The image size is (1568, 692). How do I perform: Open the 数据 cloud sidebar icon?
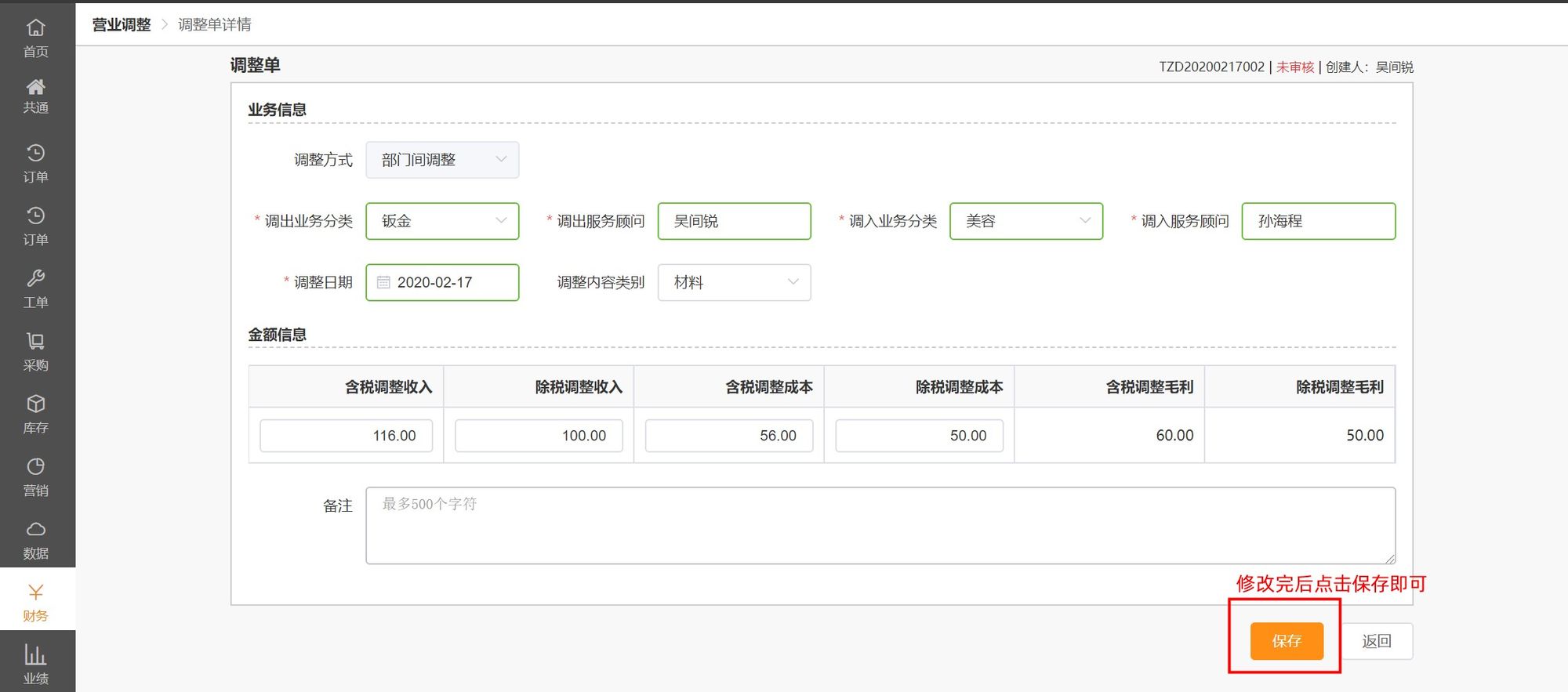click(35, 539)
